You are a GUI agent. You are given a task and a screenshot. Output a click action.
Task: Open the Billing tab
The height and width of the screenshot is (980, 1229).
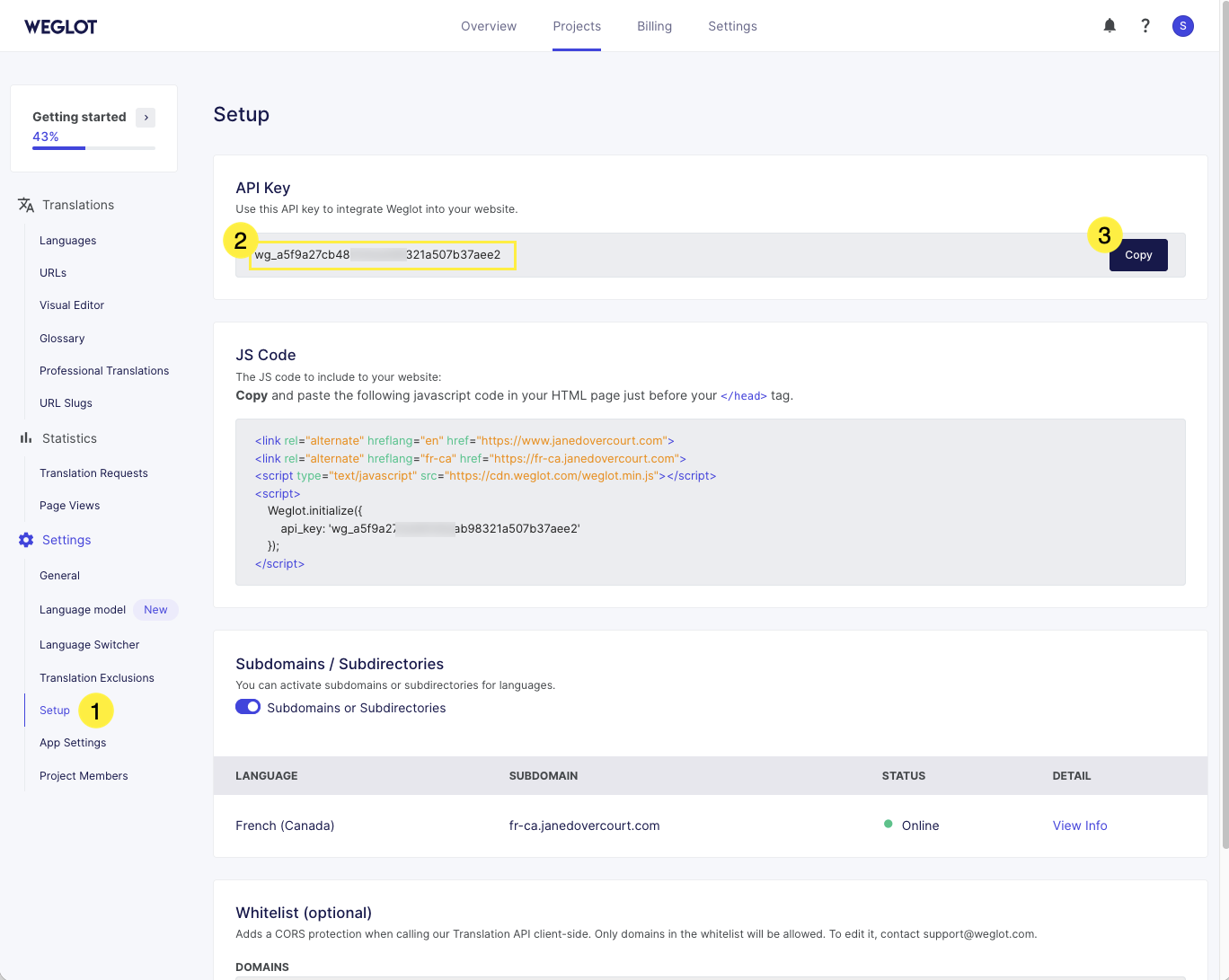[x=654, y=26]
